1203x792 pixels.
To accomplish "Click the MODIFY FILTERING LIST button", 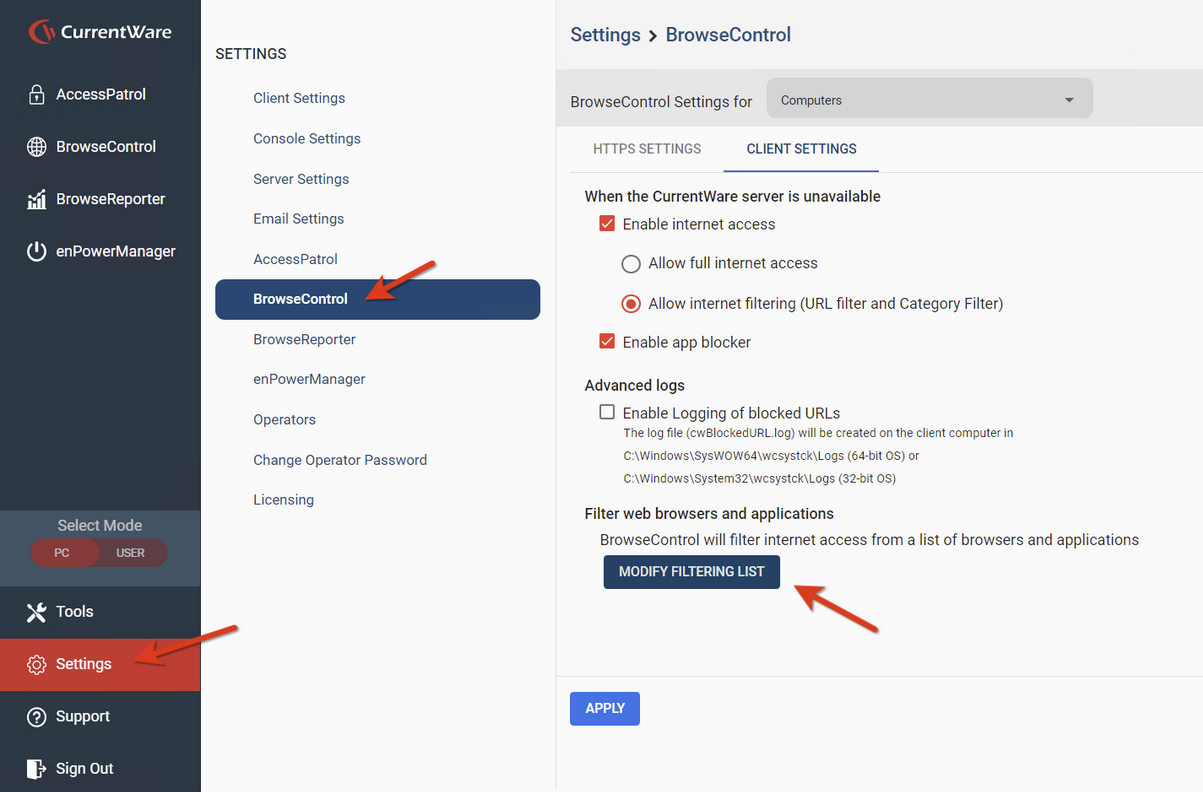I will 692,572.
